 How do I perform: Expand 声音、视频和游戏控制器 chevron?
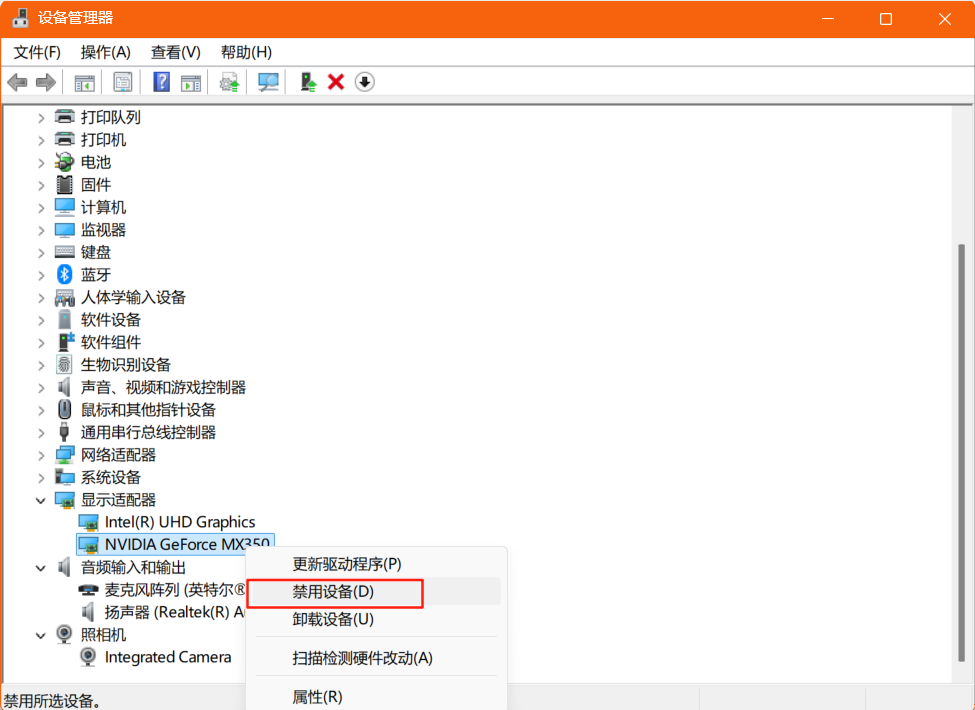click(x=41, y=388)
